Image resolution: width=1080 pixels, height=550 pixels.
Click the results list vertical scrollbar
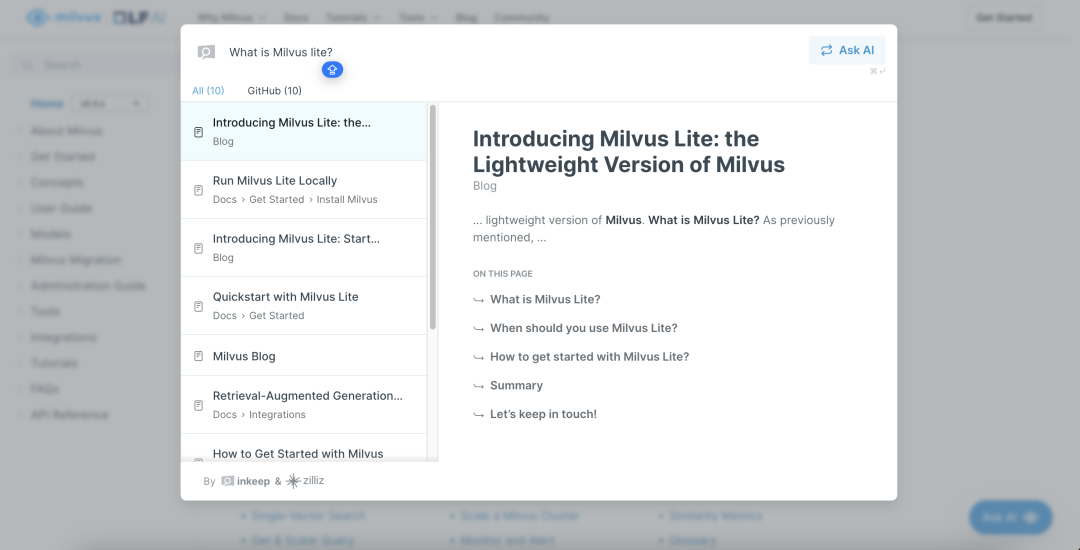(x=433, y=217)
